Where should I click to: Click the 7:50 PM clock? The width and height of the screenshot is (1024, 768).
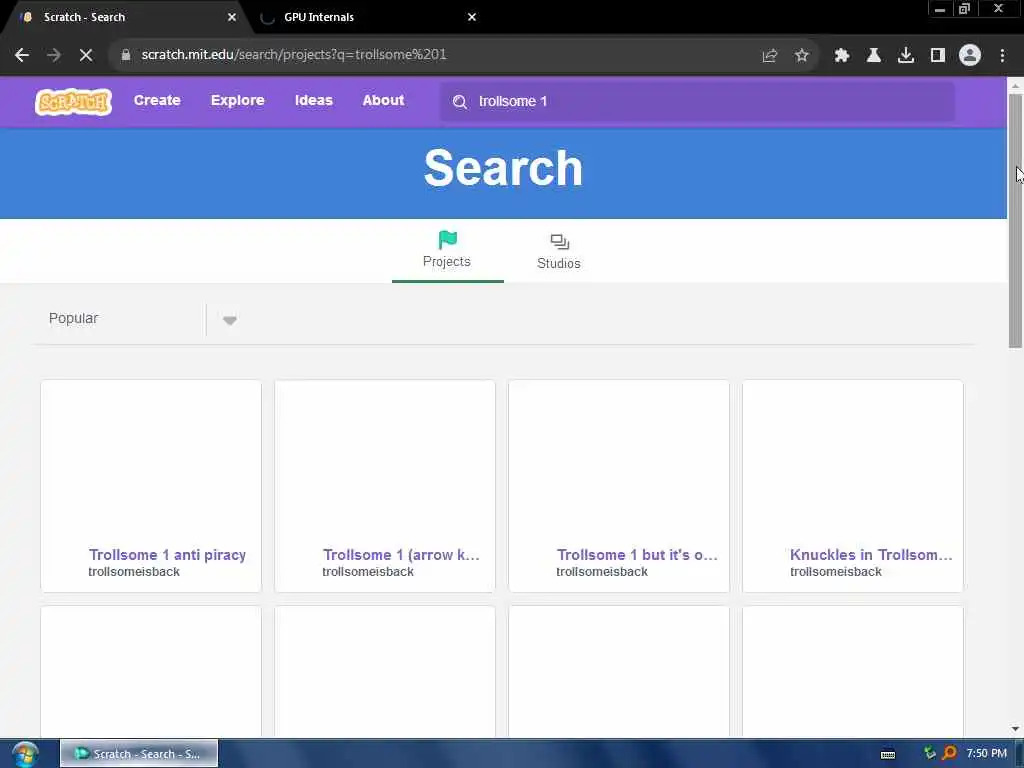point(986,754)
